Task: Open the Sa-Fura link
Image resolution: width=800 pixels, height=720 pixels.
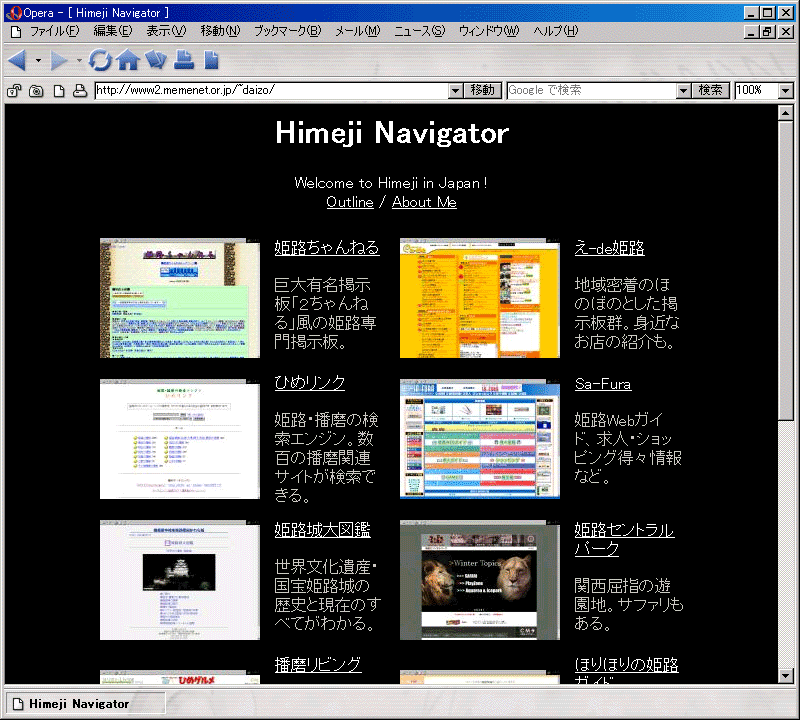Action: (x=603, y=384)
